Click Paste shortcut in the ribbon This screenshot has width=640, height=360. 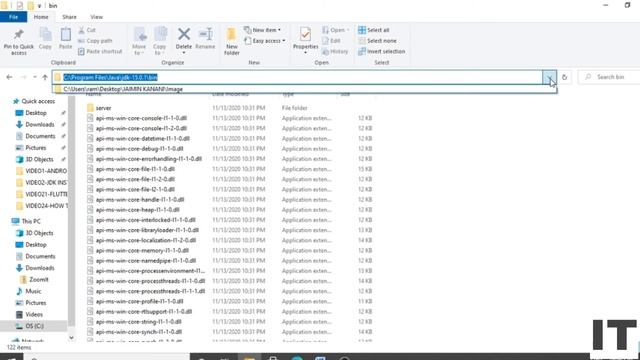point(100,51)
